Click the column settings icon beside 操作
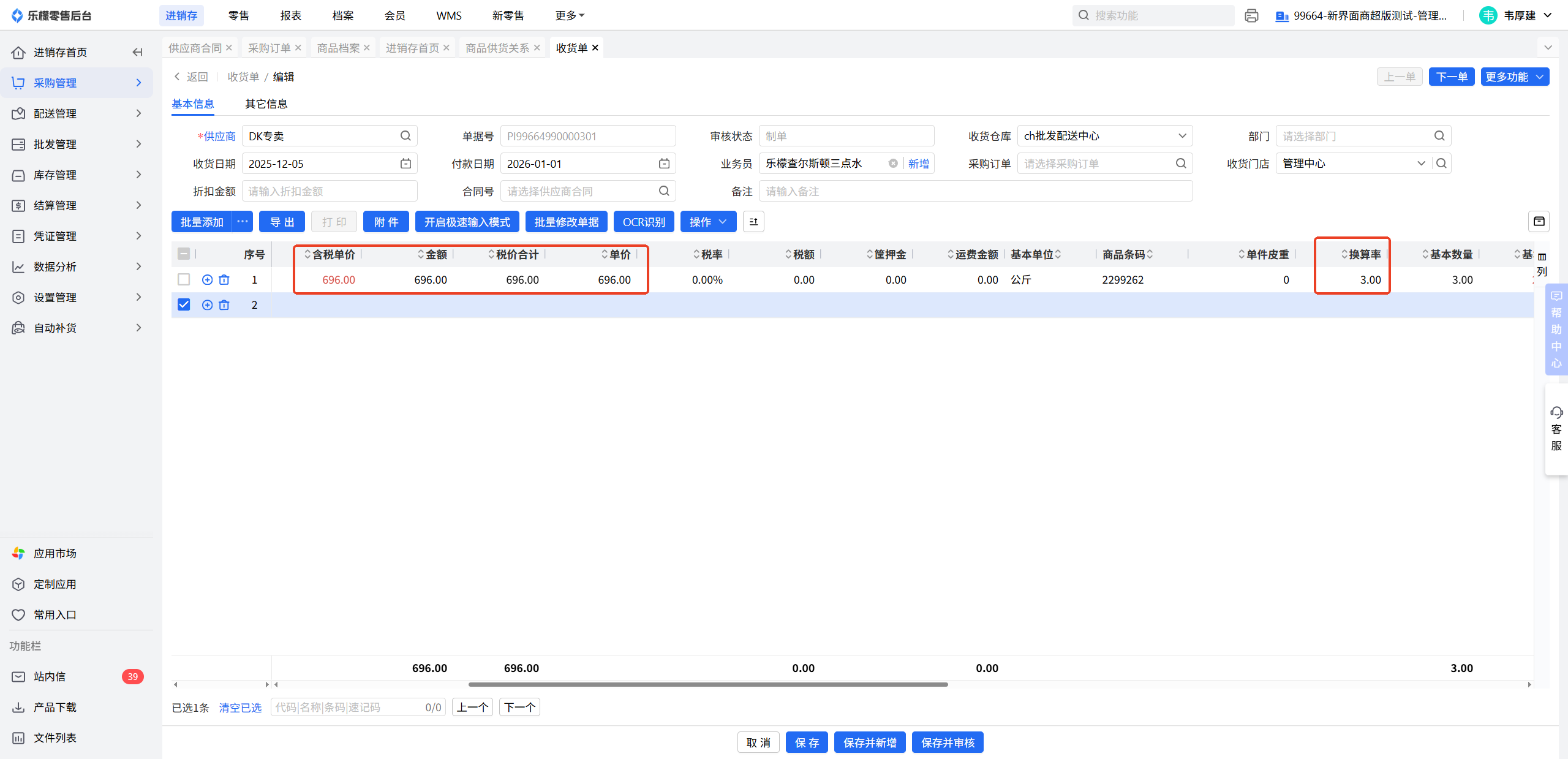Viewport: 1568px width, 759px height. pyautogui.click(x=753, y=222)
